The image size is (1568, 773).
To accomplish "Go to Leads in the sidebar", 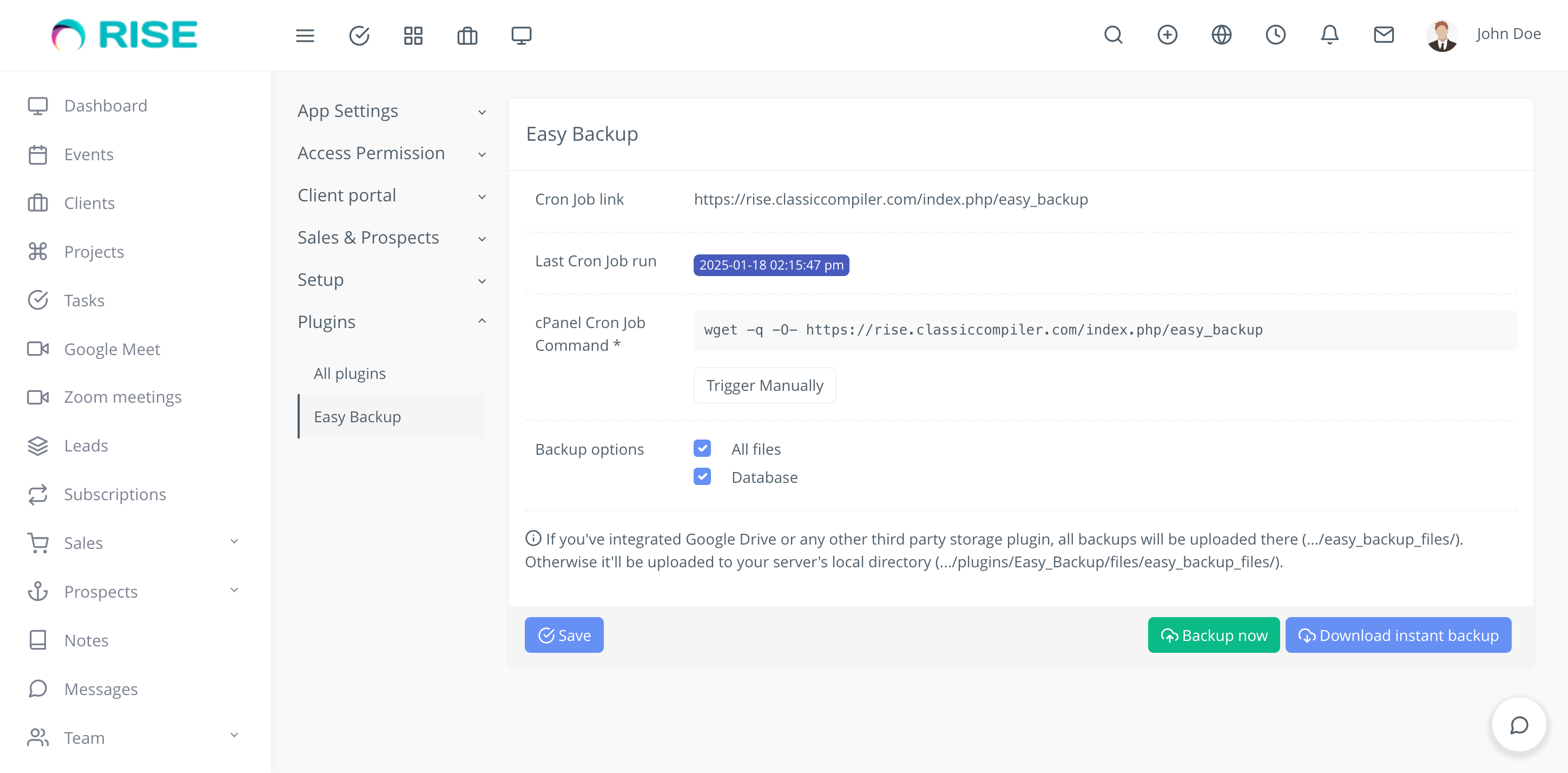I will (x=86, y=446).
